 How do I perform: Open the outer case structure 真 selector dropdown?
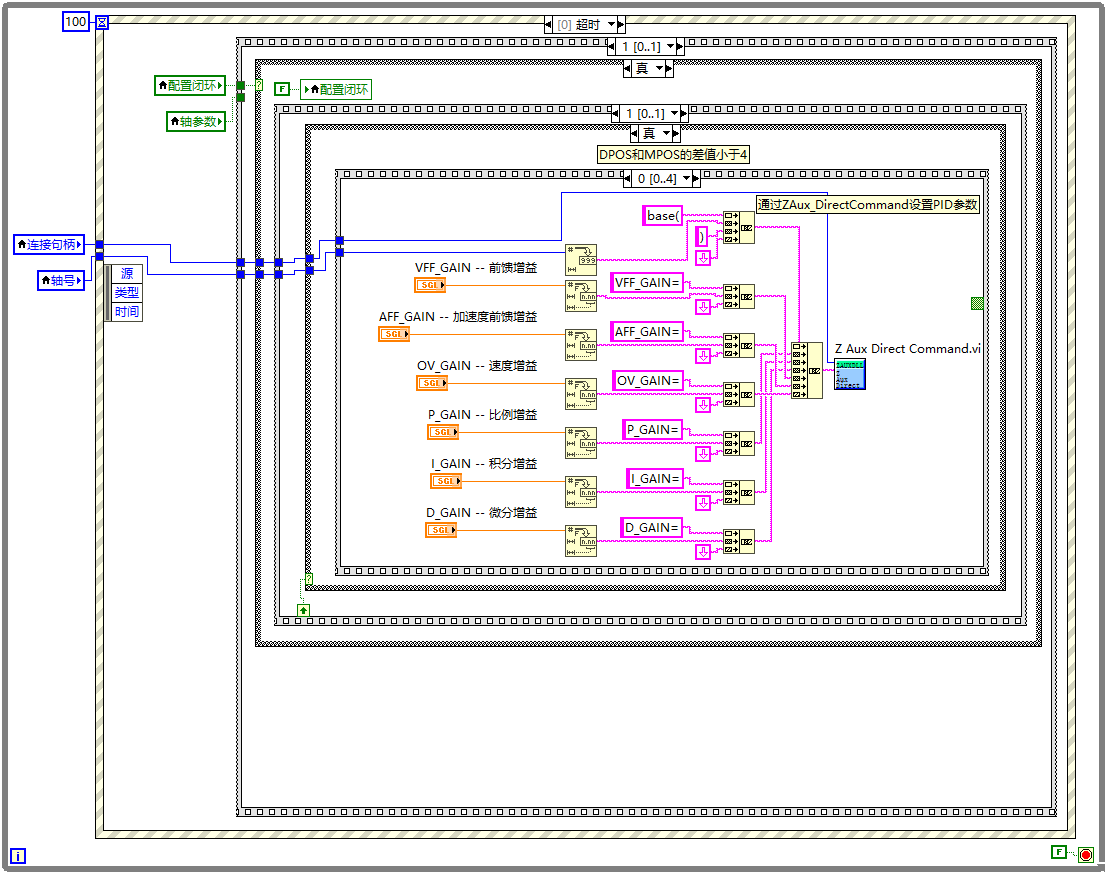tap(659, 69)
